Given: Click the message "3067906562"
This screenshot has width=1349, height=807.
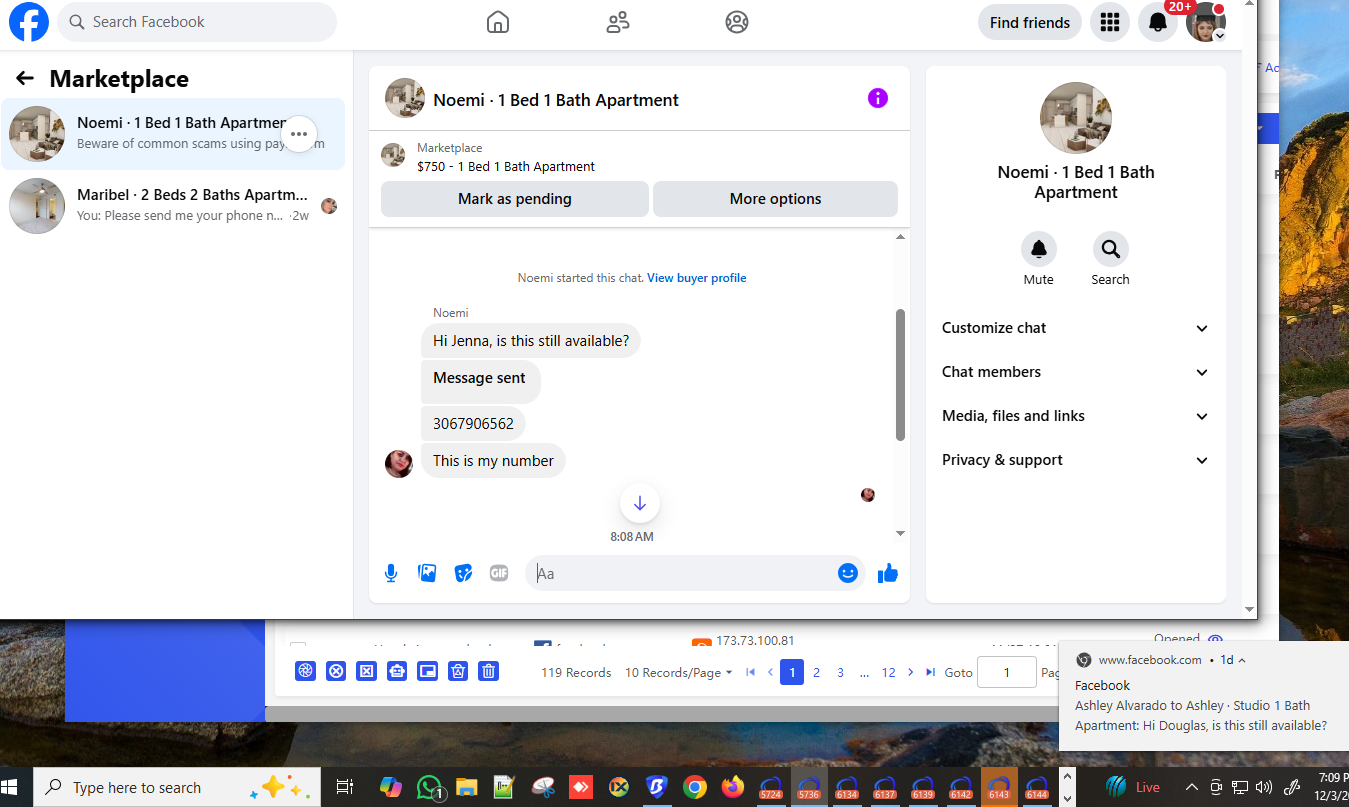Looking at the screenshot, I should coord(473,423).
